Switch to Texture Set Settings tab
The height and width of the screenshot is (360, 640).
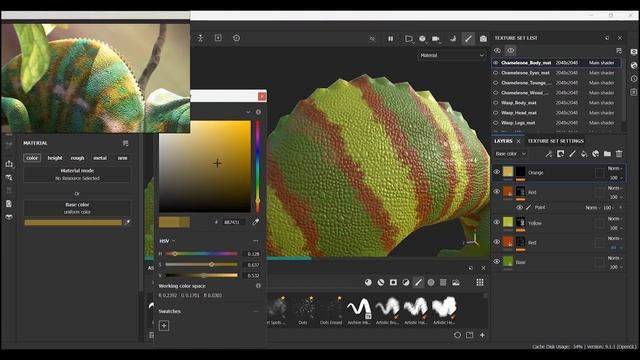coord(556,141)
